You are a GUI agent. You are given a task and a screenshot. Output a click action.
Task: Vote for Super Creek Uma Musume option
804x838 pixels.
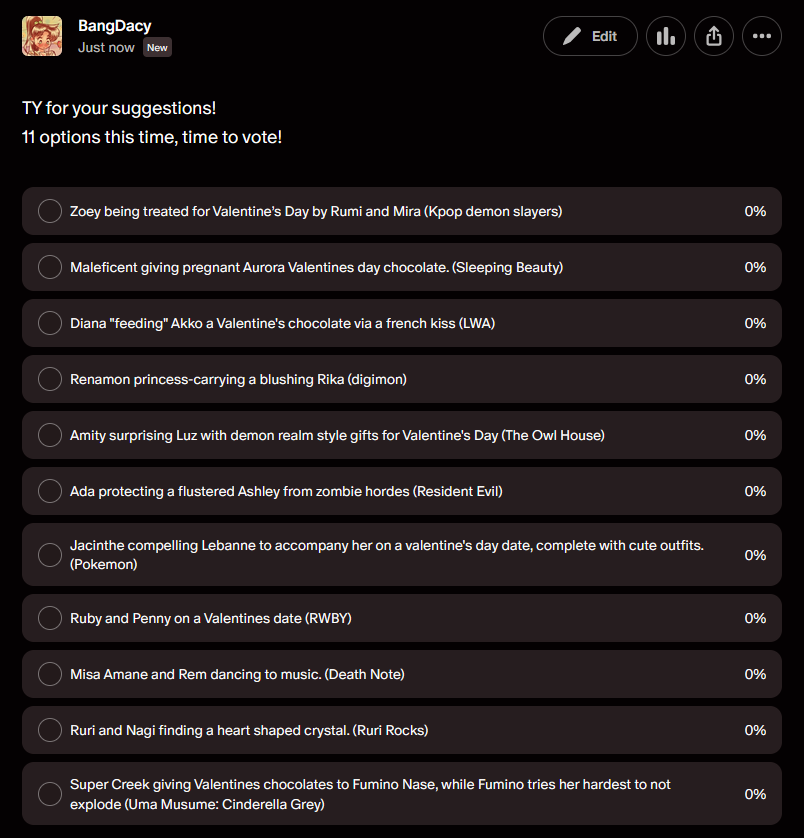click(x=50, y=794)
